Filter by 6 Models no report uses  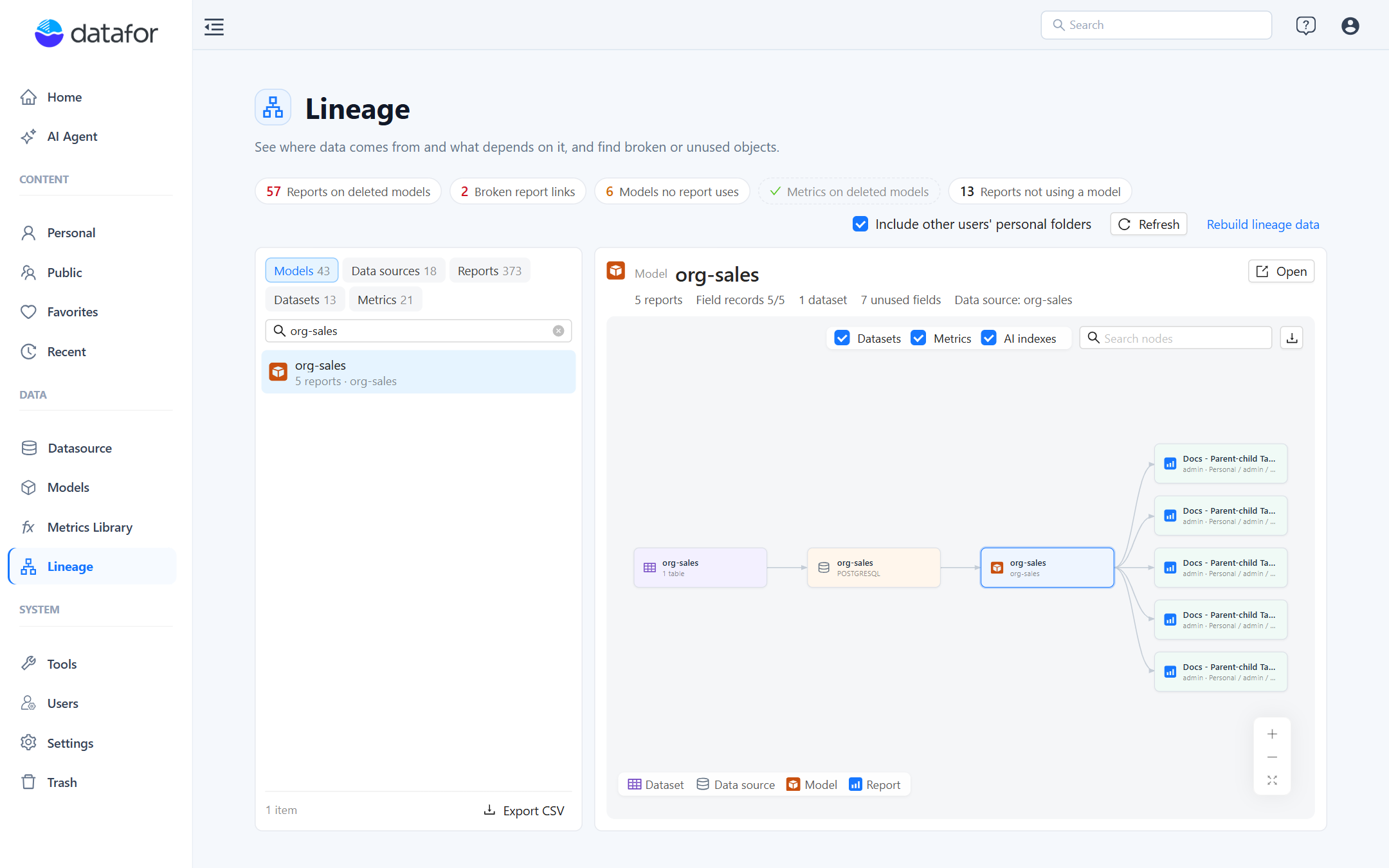click(672, 192)
